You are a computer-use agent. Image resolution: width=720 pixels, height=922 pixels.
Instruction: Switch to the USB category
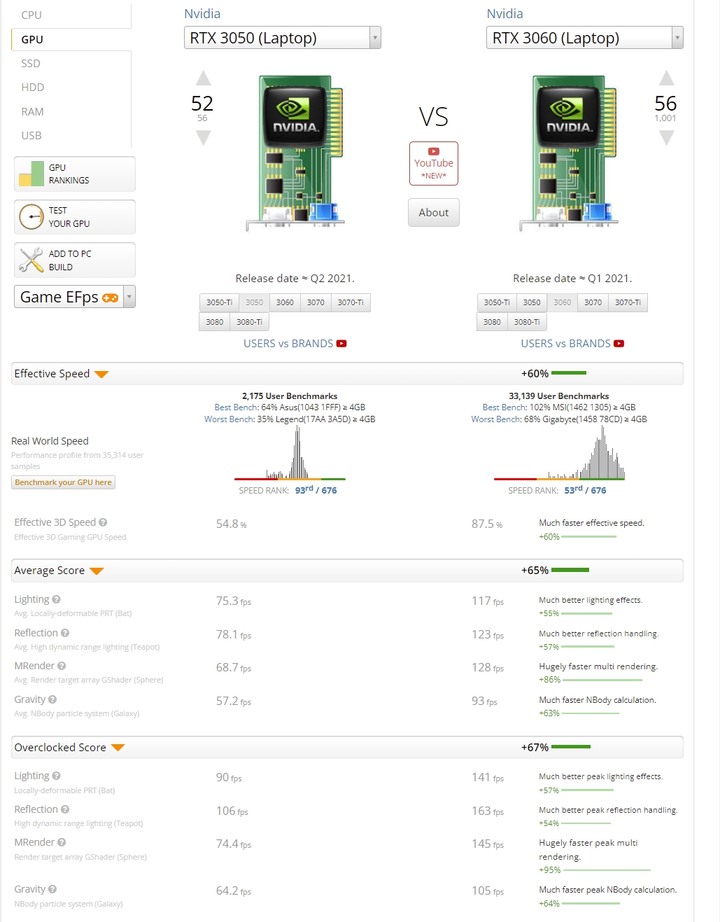[31, 135]
